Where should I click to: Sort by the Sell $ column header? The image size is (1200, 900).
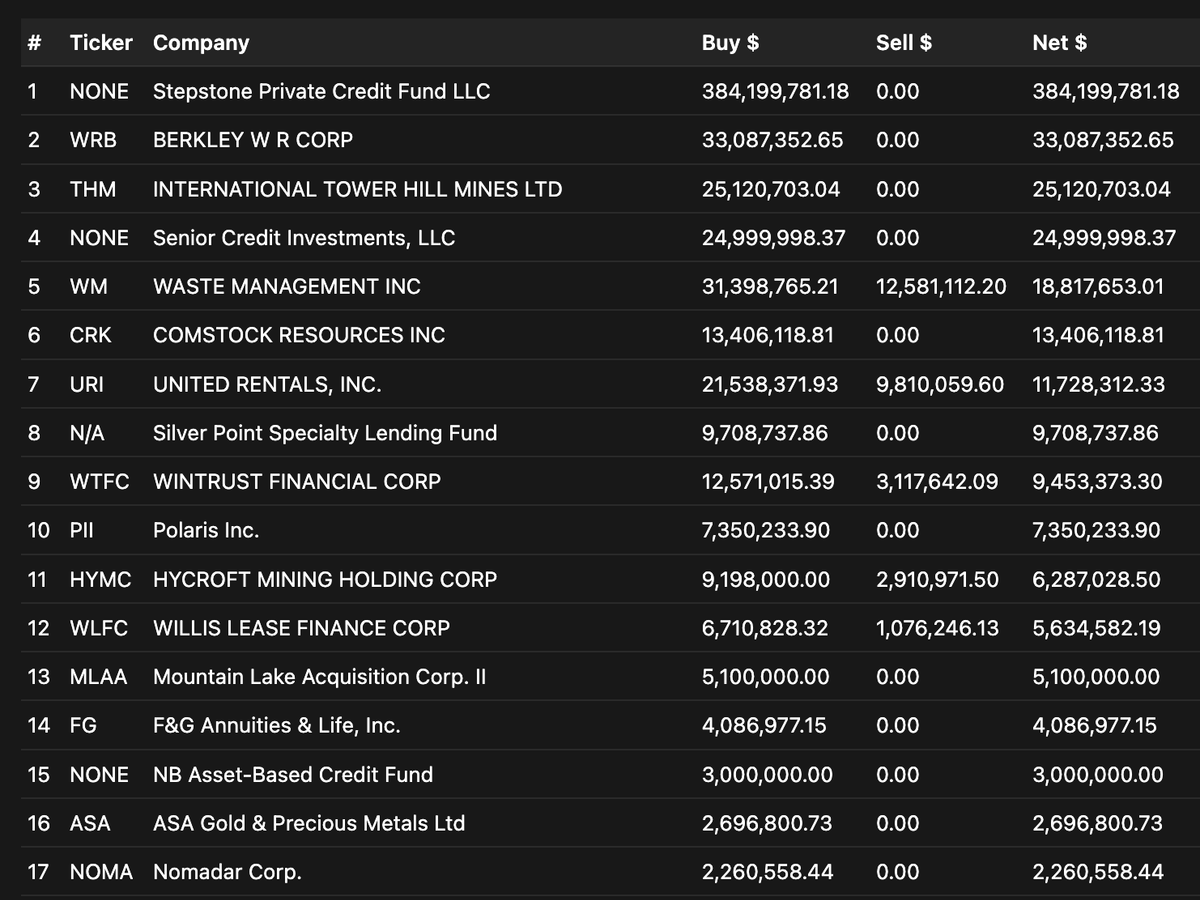tap(904, 43)
